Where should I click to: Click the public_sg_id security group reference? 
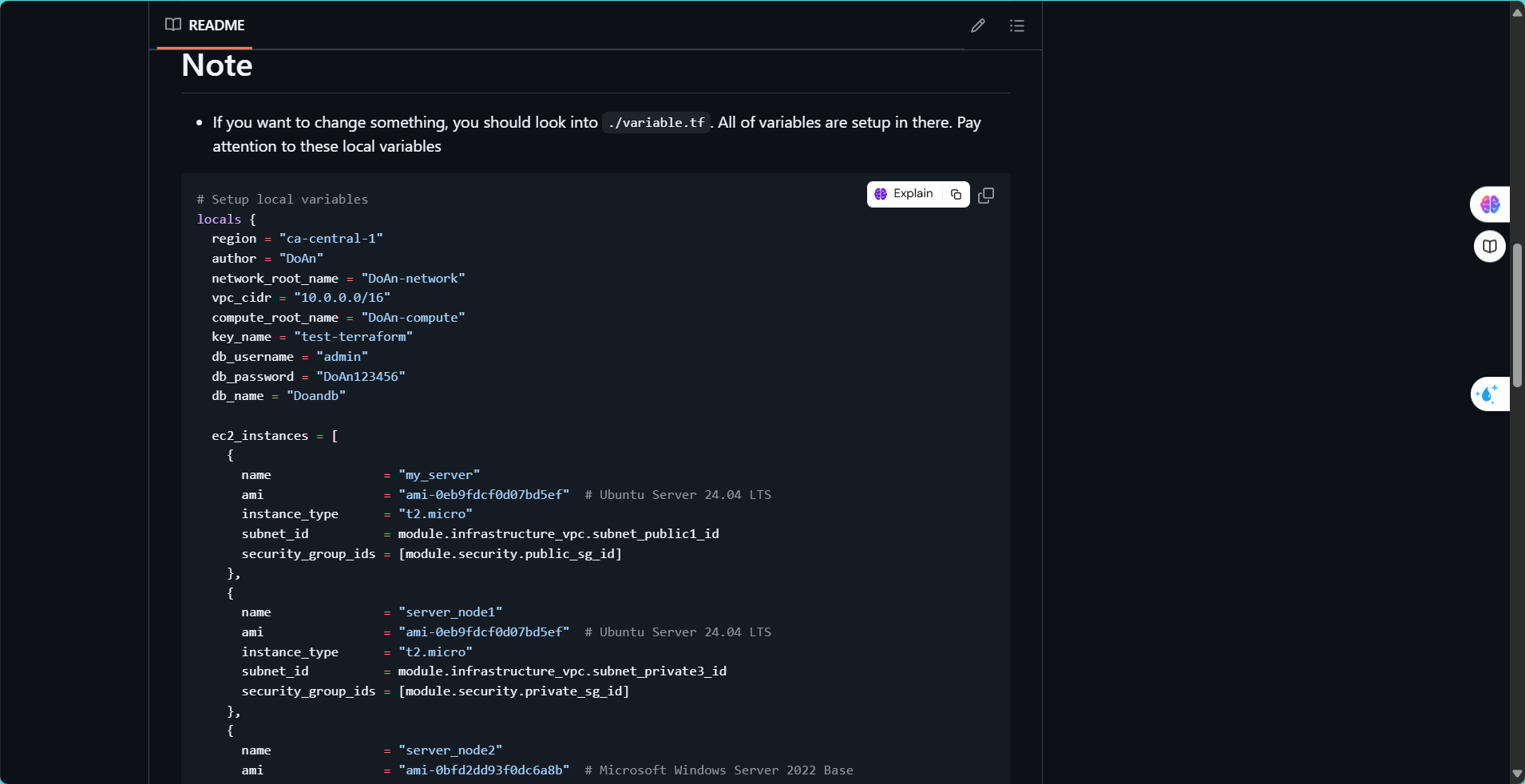tap(510, 553)
